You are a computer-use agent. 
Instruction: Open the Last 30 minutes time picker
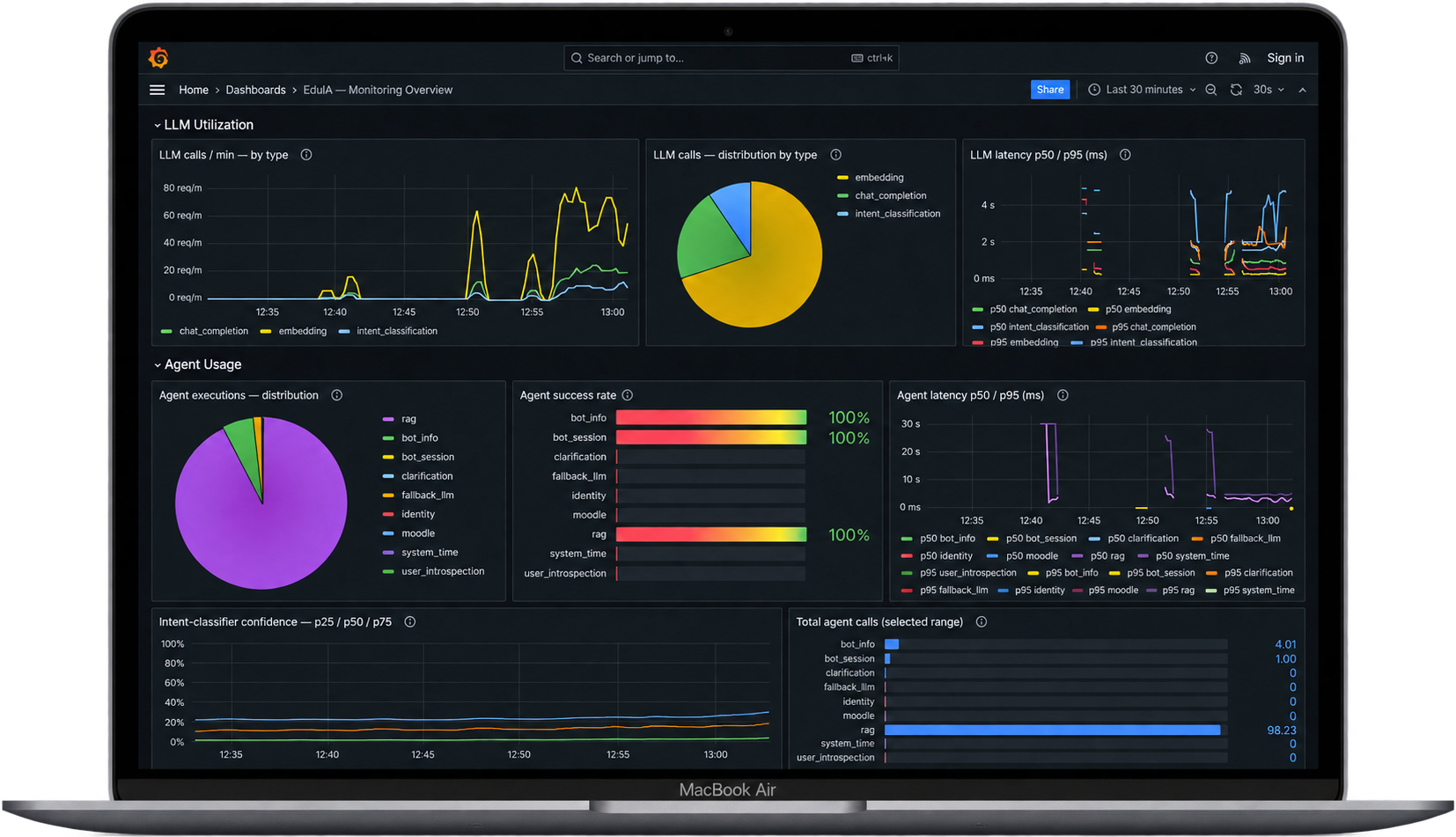(1143, 90)
